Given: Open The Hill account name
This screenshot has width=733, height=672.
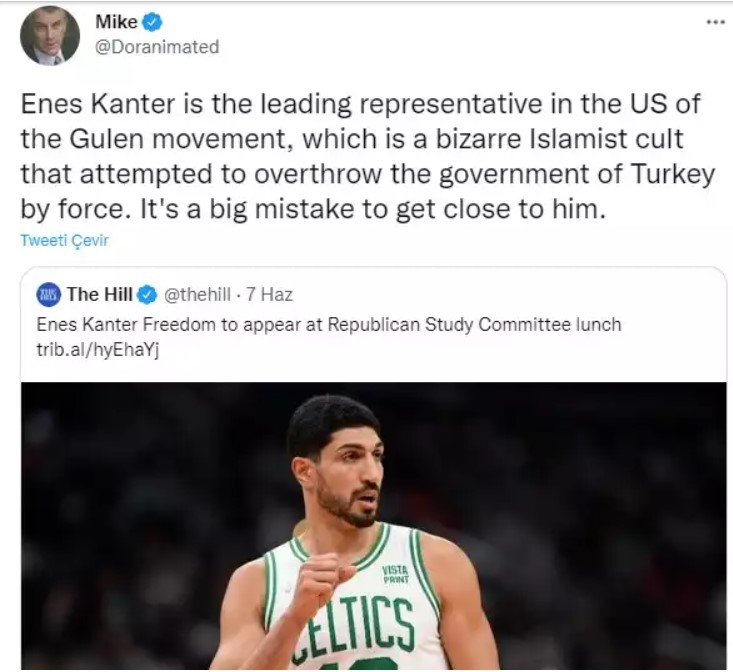Looking at the screenshot, I should [100, 294].
